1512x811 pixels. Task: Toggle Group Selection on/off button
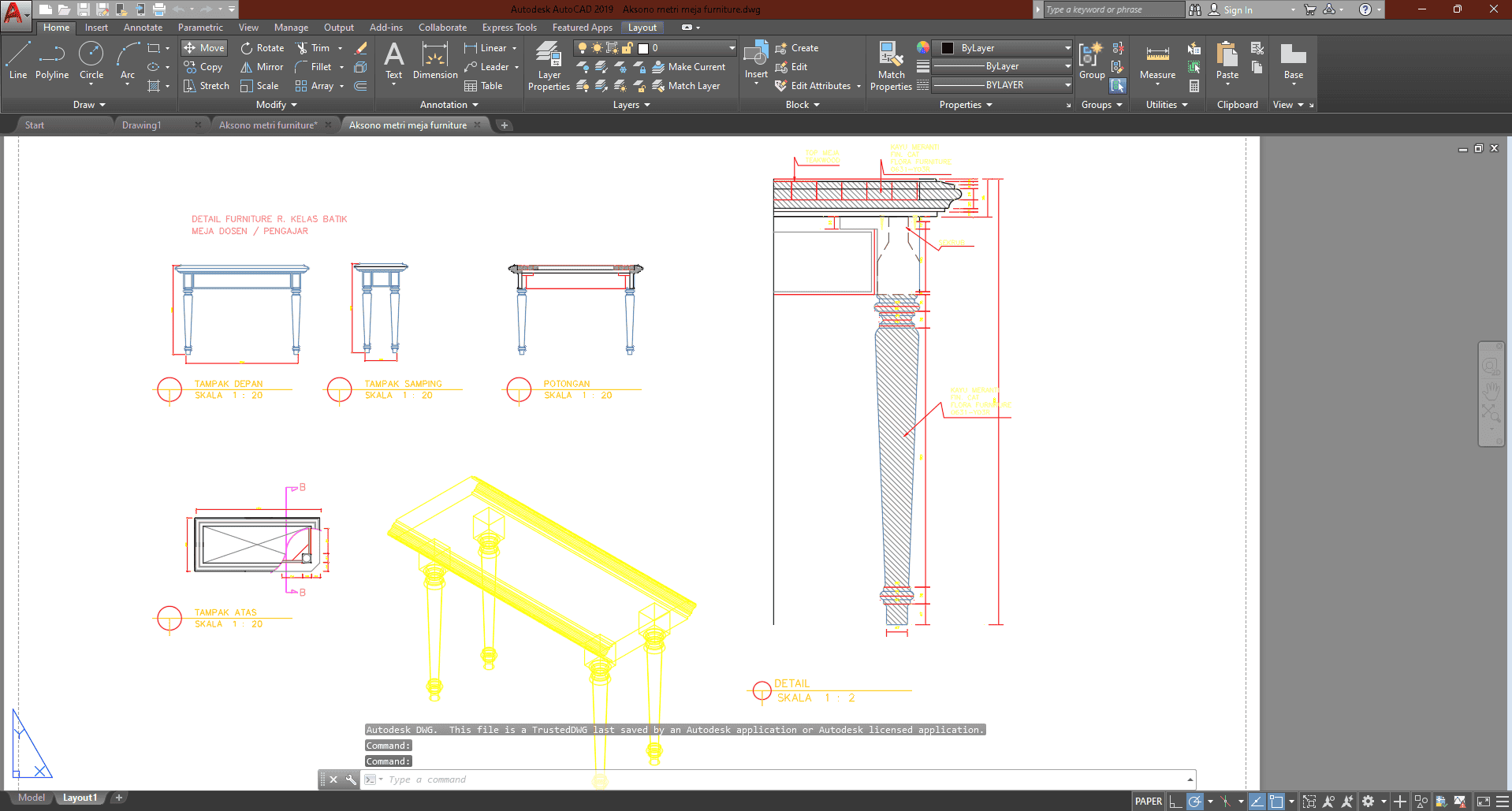(x=1118, y=86)
